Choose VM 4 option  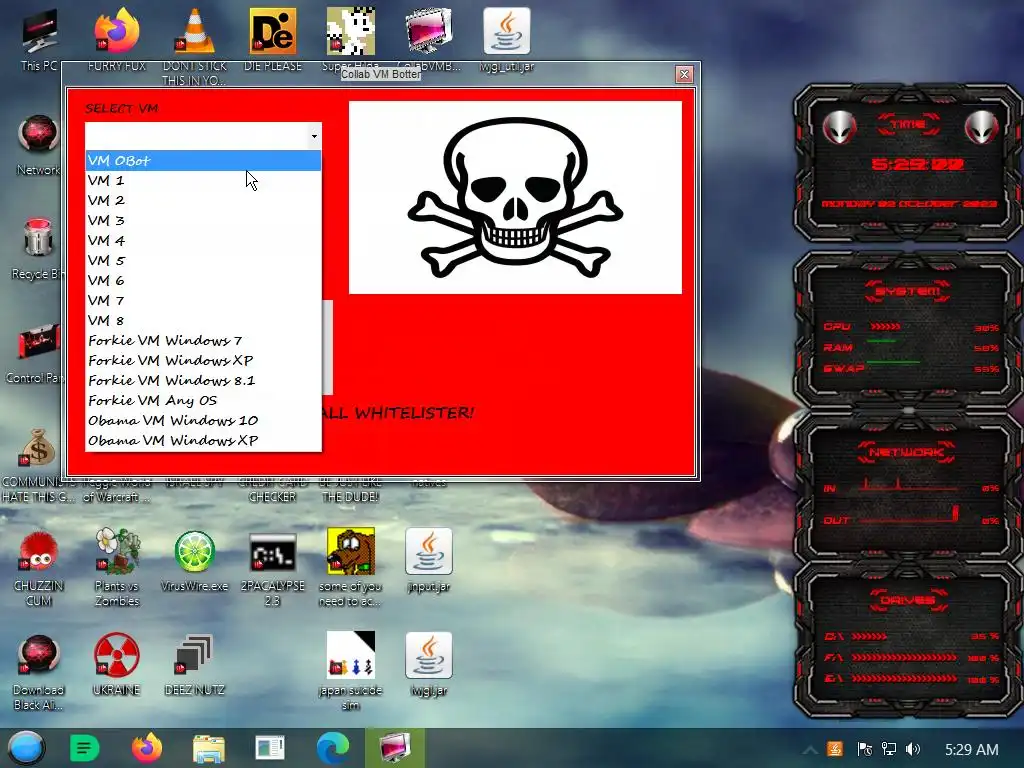[203, 240]
